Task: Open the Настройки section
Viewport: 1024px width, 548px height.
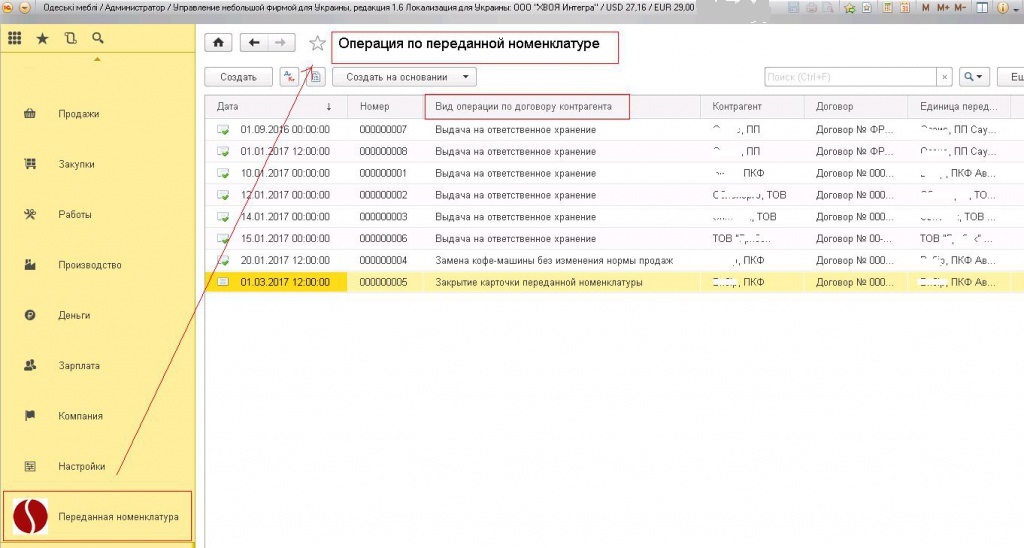Action: (x=81, y=466)
